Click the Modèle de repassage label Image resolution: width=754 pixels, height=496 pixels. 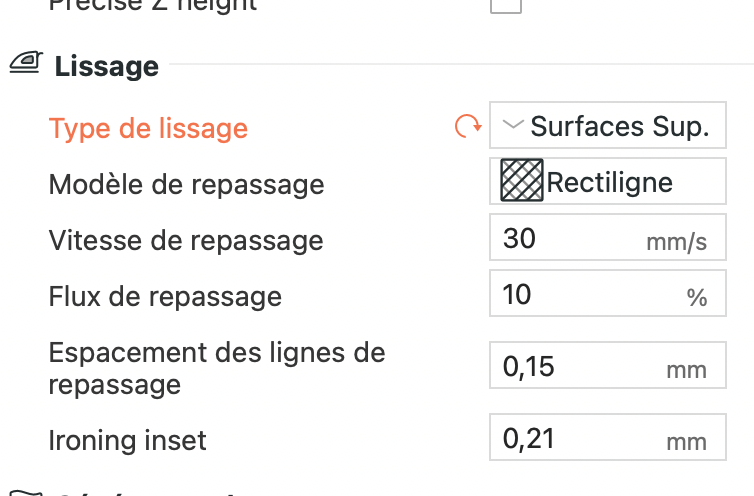186,184
